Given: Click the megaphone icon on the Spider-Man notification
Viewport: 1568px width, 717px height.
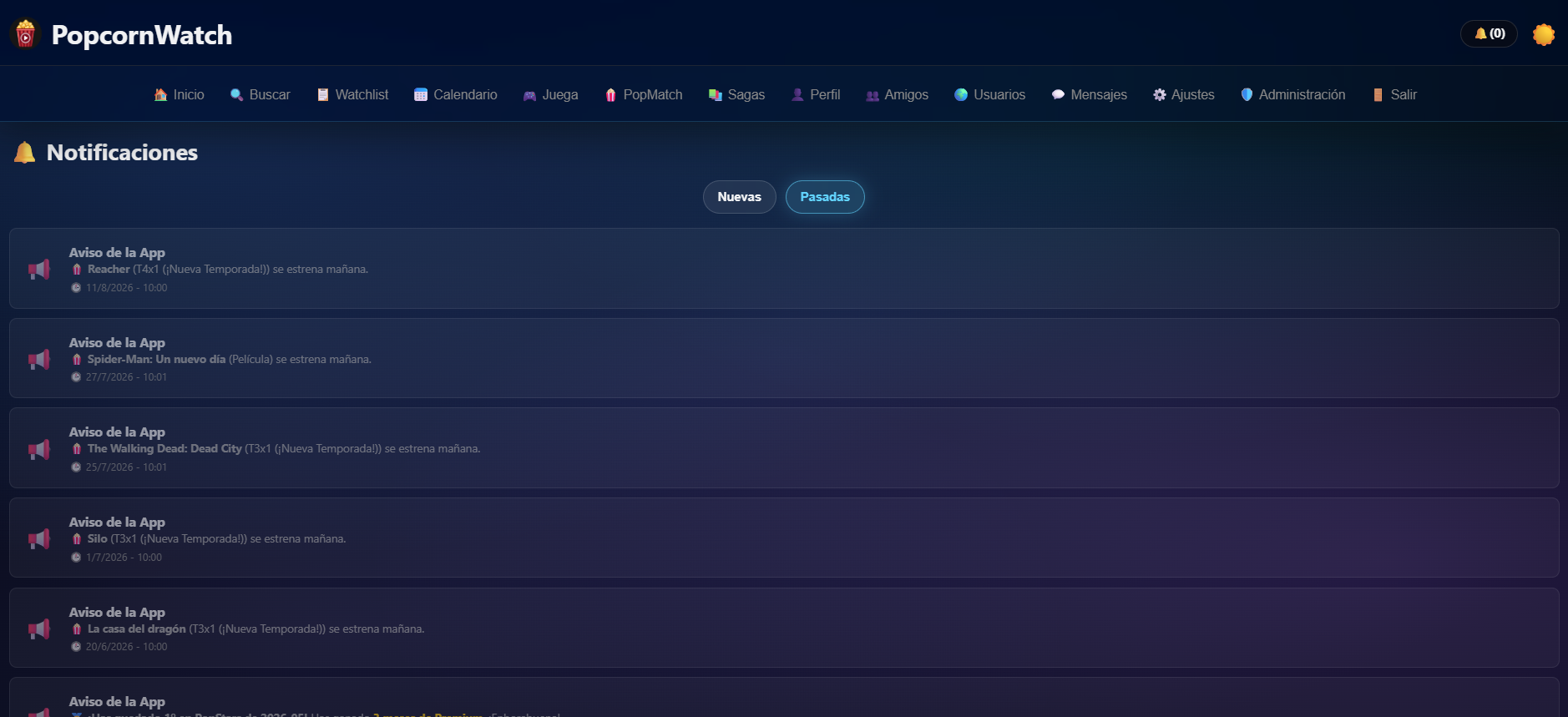Looking at the screenshot, I should (x=39, y=359).
